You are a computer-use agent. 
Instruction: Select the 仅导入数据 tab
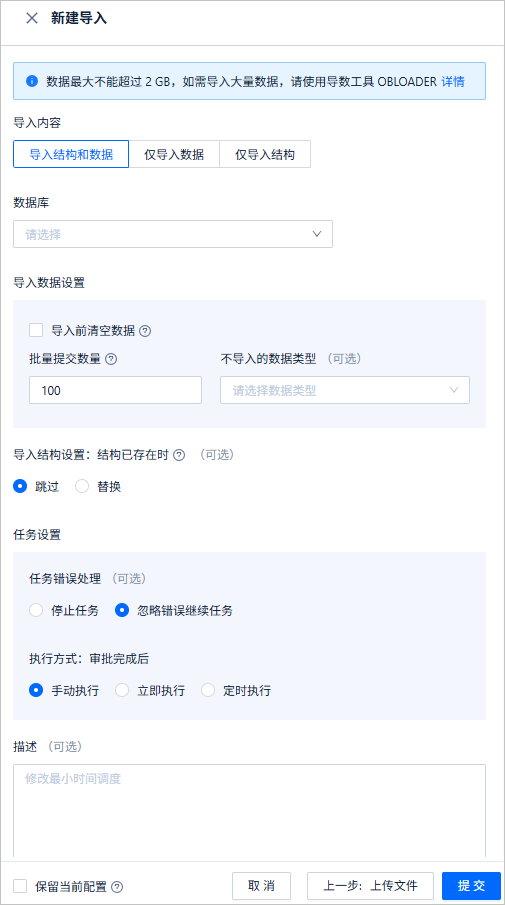click(174, 155)
